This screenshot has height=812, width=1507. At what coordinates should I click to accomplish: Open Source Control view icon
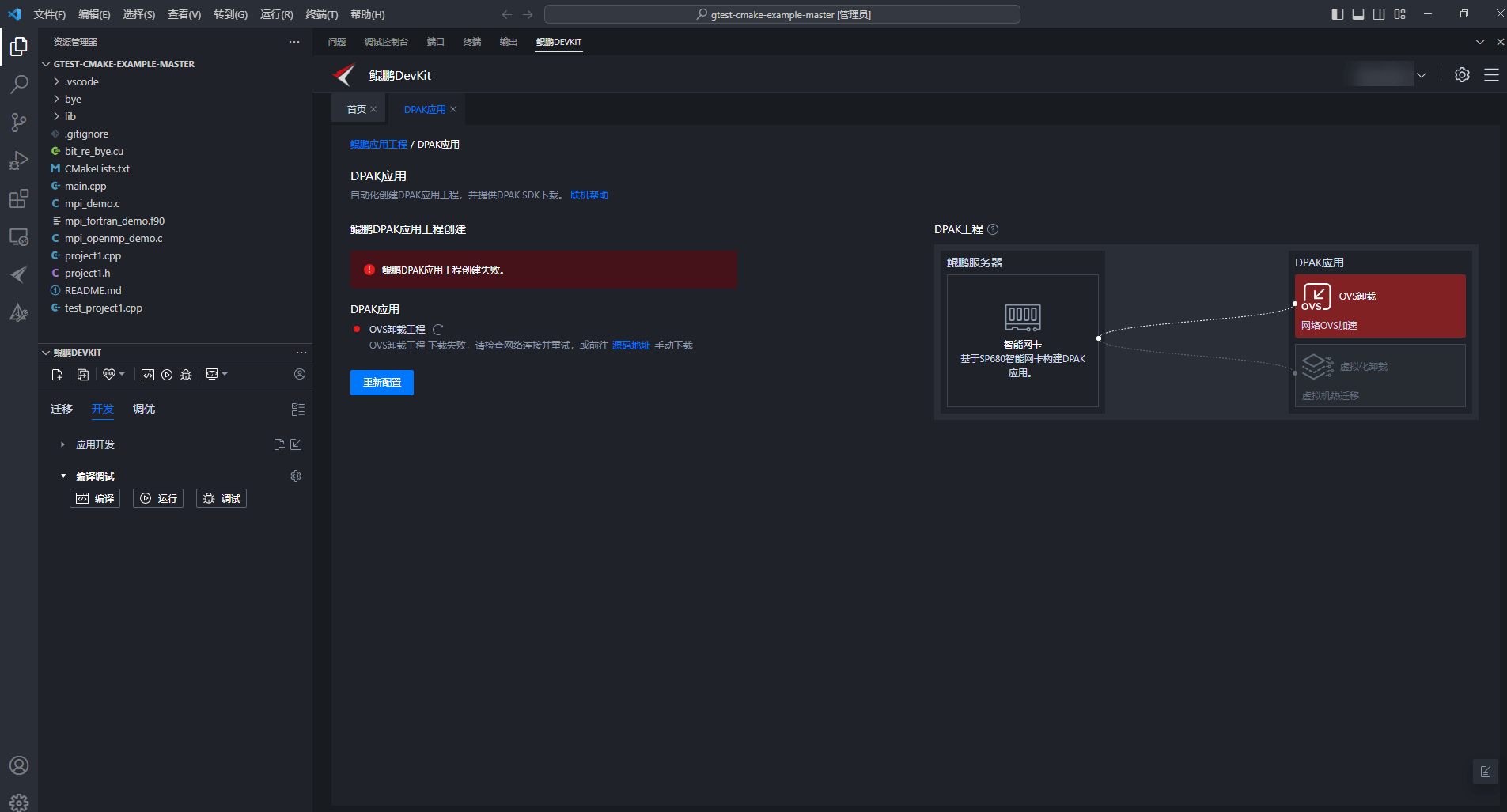pyautogui.click(x=19, y=122)
